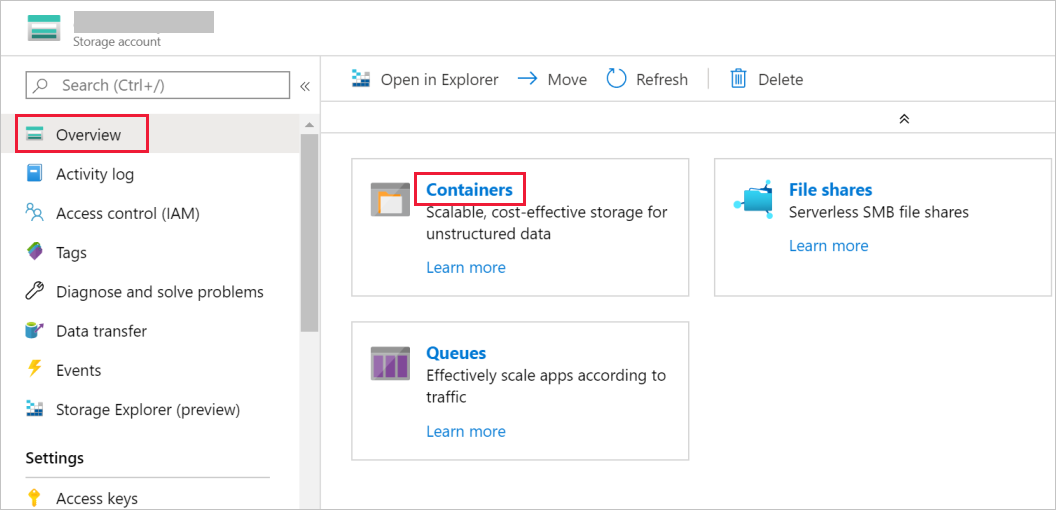This screenshot has height=510, width=1056.
Task: Open Activity log from sidebar
Action: pyautogui.click(x=95, y=174)
